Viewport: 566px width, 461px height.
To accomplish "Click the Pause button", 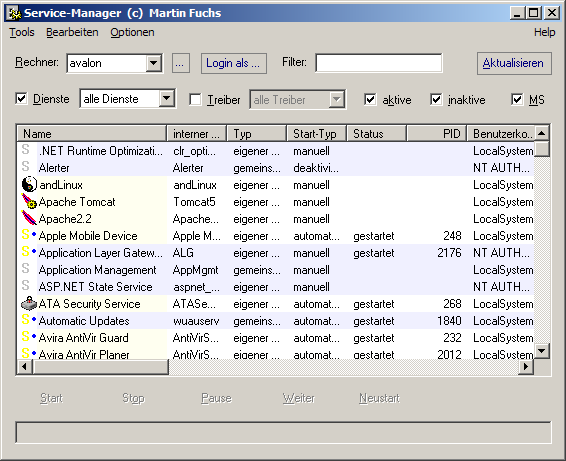I will click(x=216, y=398).
